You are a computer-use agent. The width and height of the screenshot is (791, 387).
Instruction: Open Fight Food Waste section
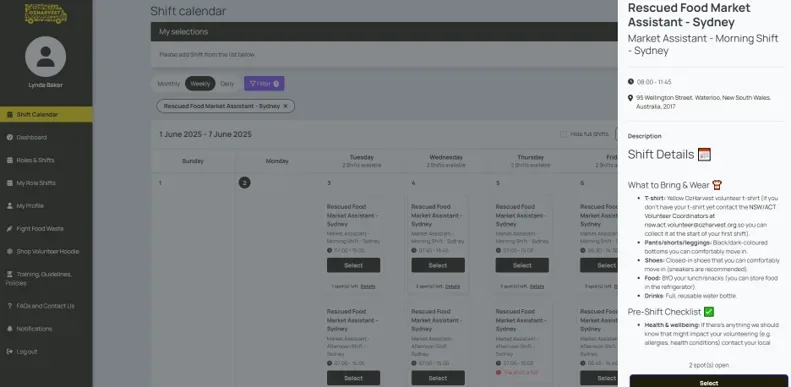[40, 229]
